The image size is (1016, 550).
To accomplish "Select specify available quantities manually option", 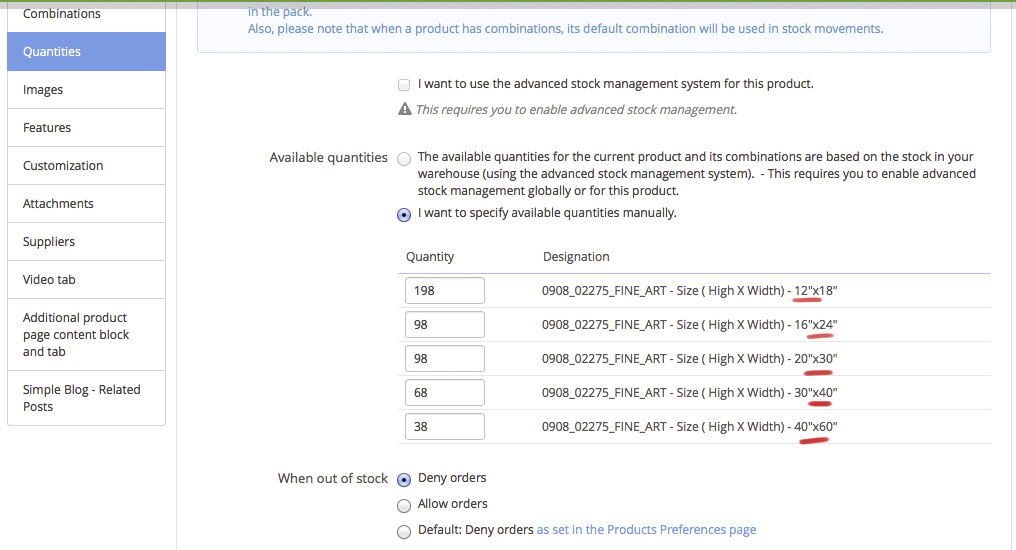I will tap(404, 214).
